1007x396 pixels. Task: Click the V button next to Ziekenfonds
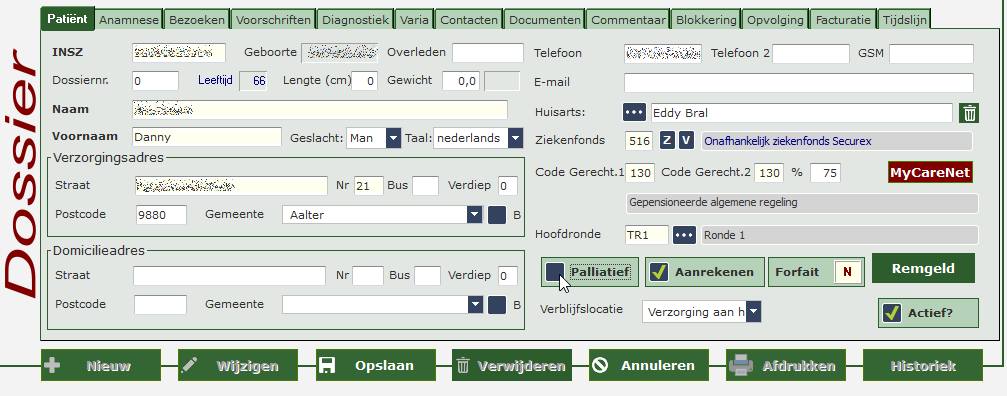687,141
